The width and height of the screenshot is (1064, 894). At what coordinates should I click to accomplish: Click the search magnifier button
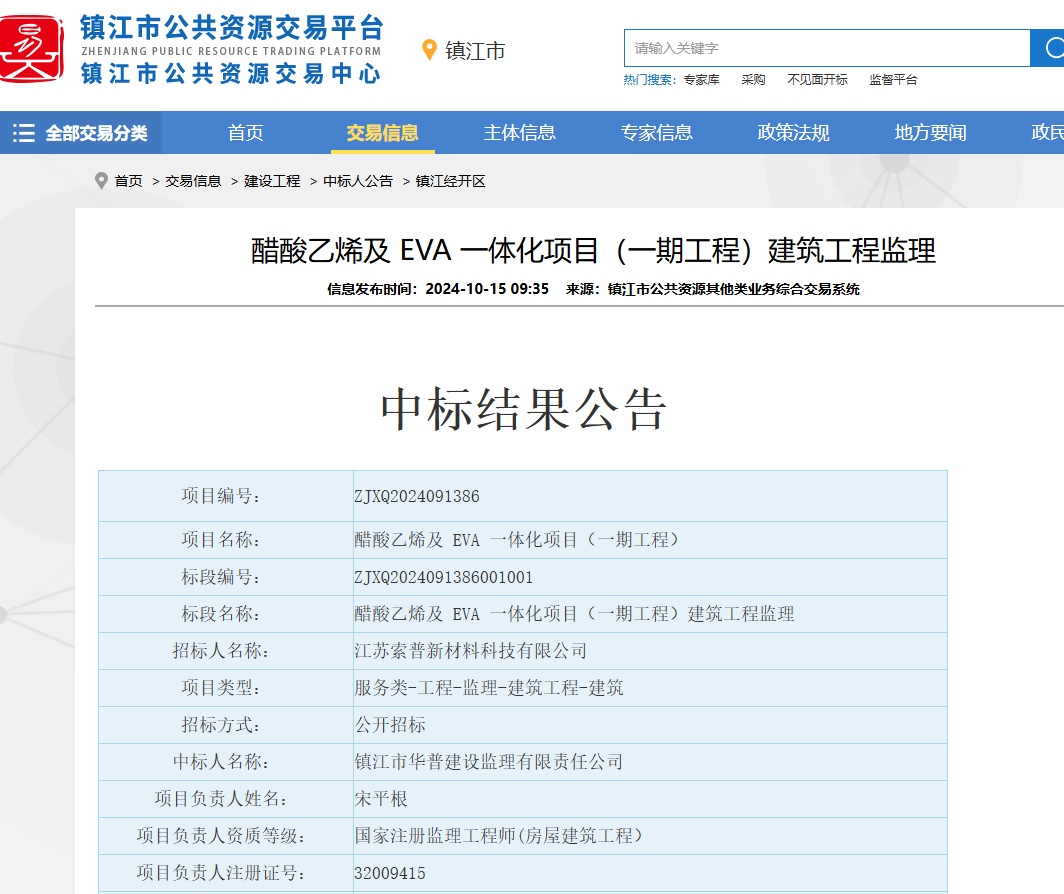click(1050, 48)
